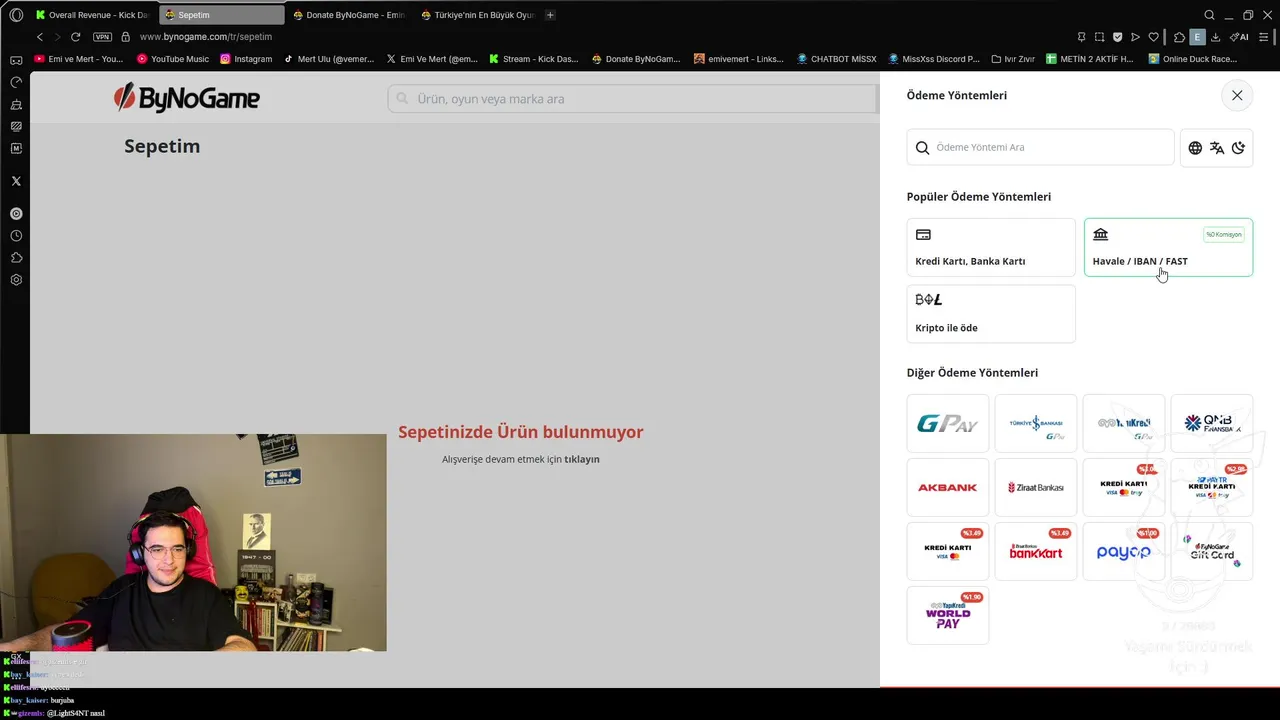Open the GX Cleaner sidebar icon
1280x720 pixels.
(16, 104)
